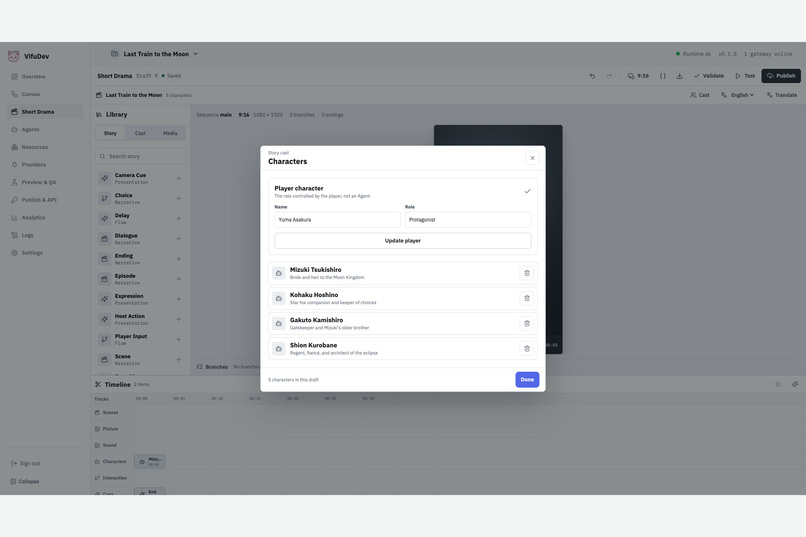
Task: Click the Validate button
Action: 709,76
